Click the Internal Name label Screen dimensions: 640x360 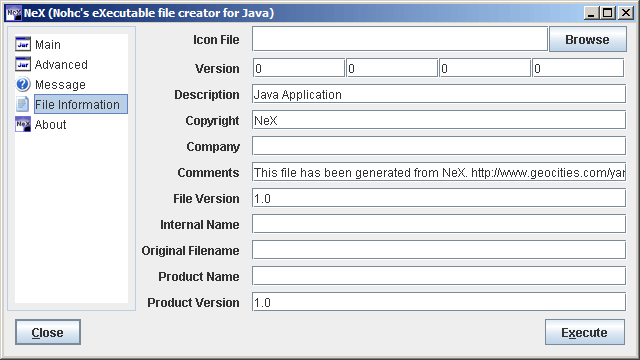coord(200,224)
